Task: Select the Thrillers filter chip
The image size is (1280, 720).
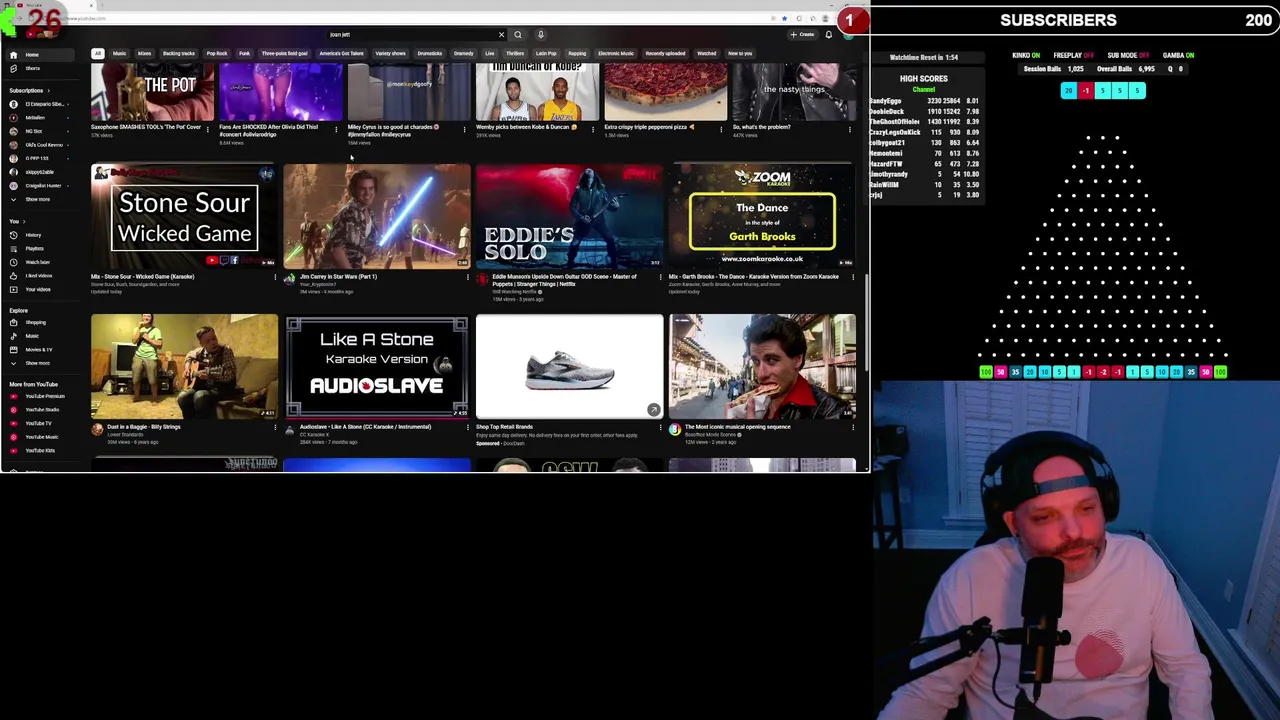Action: coord(515,54)
